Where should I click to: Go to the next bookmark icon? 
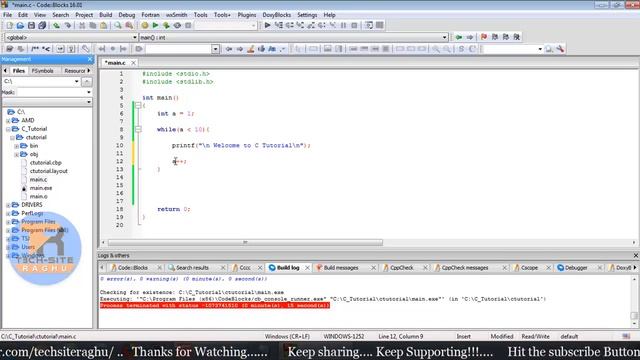[506, 37]
